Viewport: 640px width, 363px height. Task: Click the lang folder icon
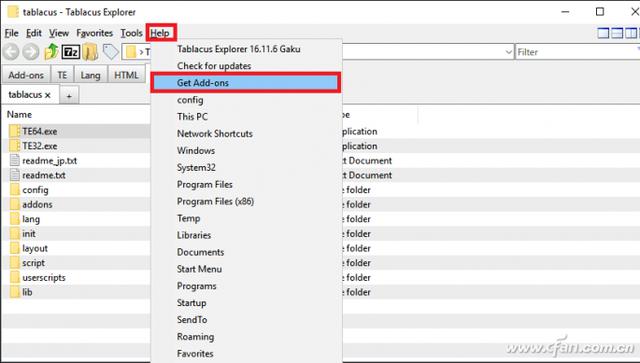point(14,219)
